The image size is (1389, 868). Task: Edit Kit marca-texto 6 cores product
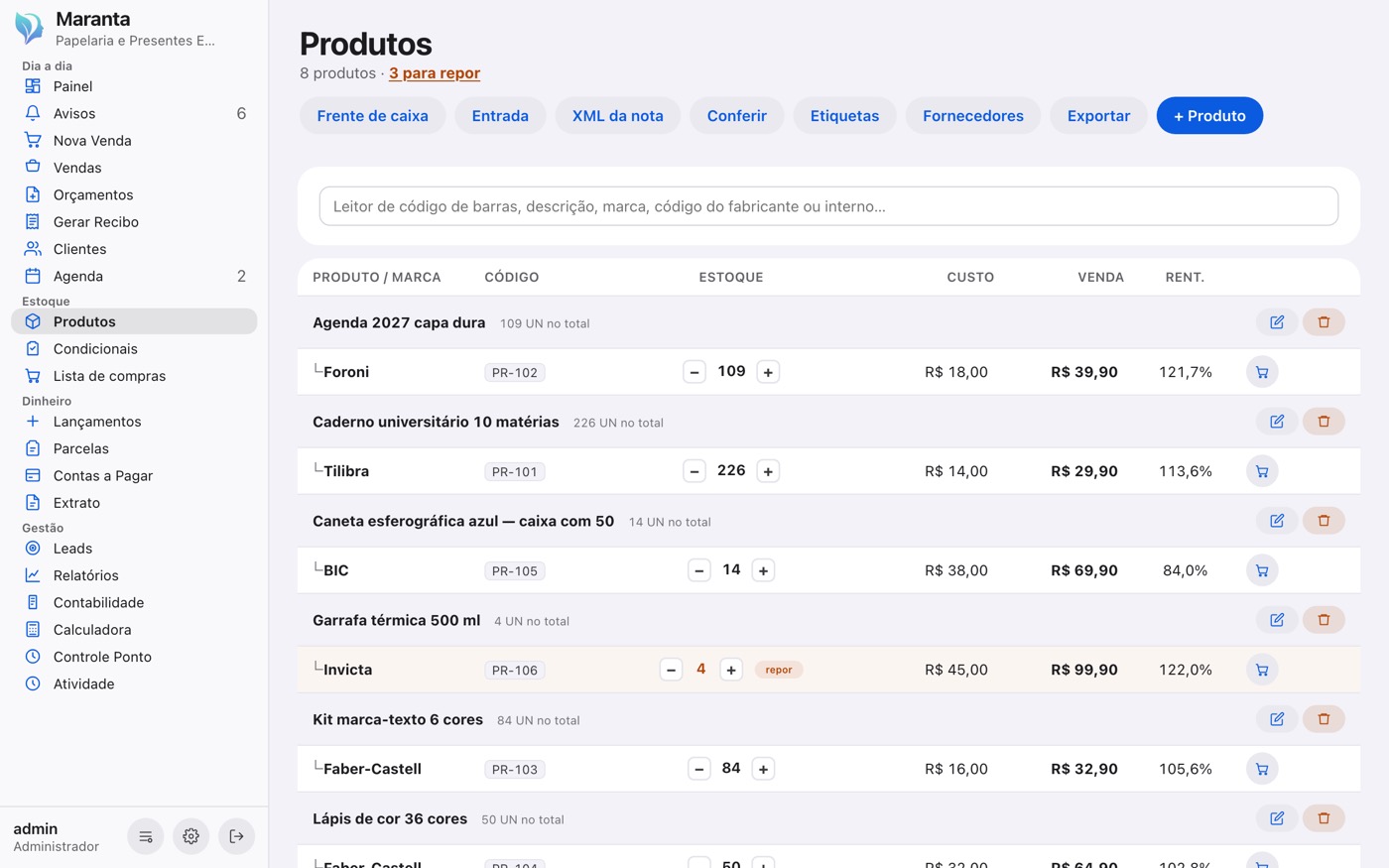pyautogui.click(x=1277, y=719)
